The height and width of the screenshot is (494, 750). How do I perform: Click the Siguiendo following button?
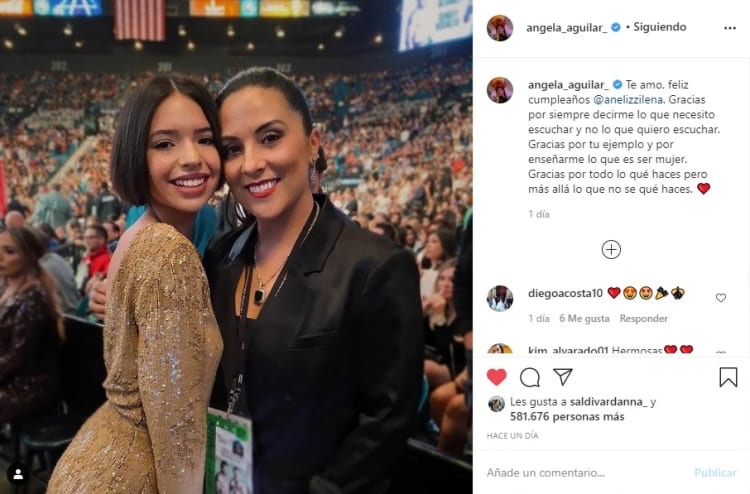tap(660, 27)
